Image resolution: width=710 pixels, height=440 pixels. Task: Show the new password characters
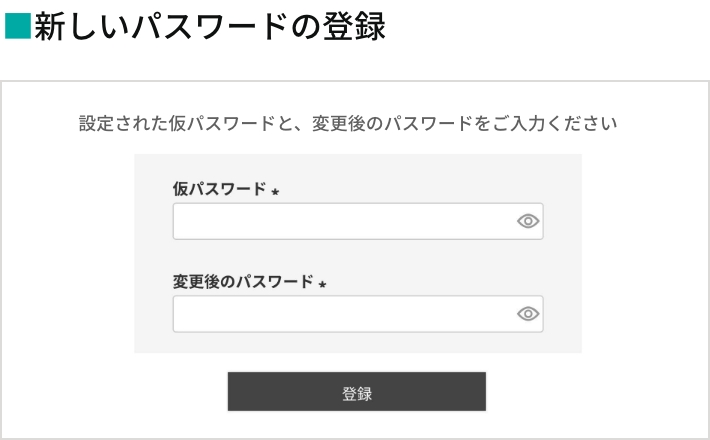(x=528, y=314)
